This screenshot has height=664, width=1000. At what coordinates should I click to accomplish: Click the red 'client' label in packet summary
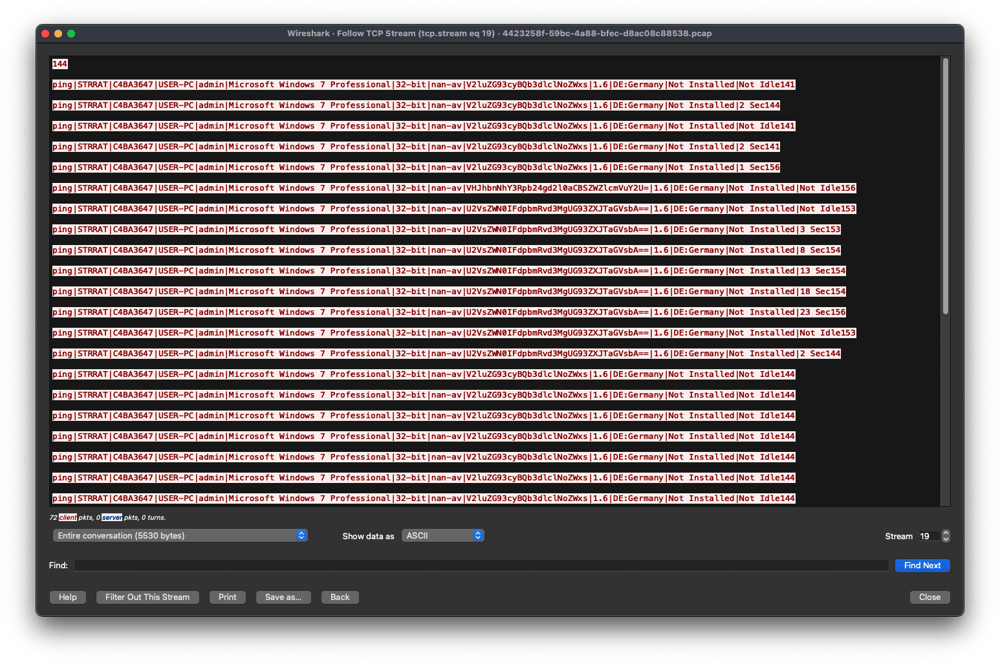[x=68, y=518]
